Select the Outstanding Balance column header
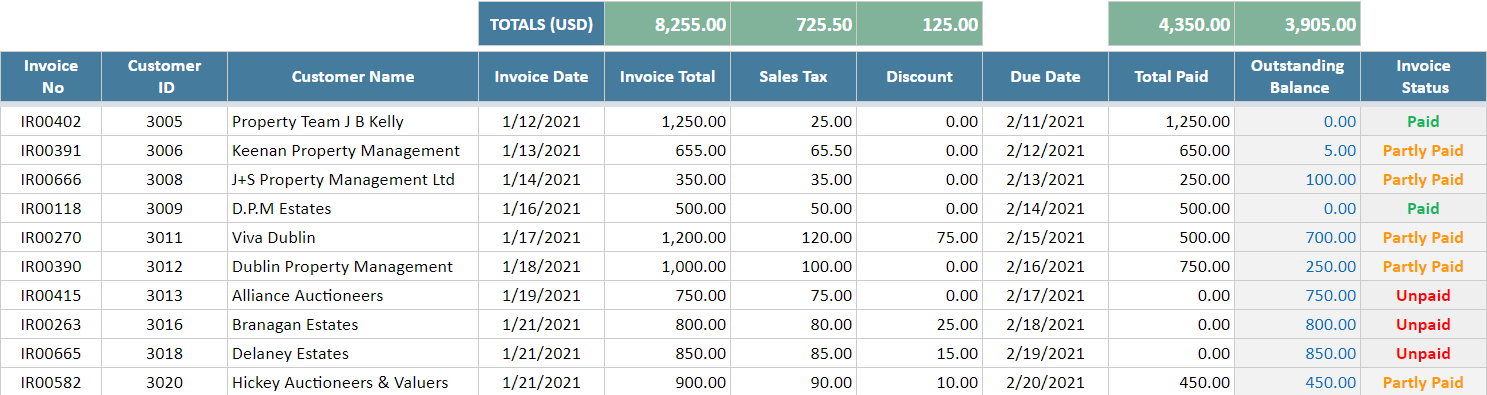1487x395 pixels. point(1297,77)
